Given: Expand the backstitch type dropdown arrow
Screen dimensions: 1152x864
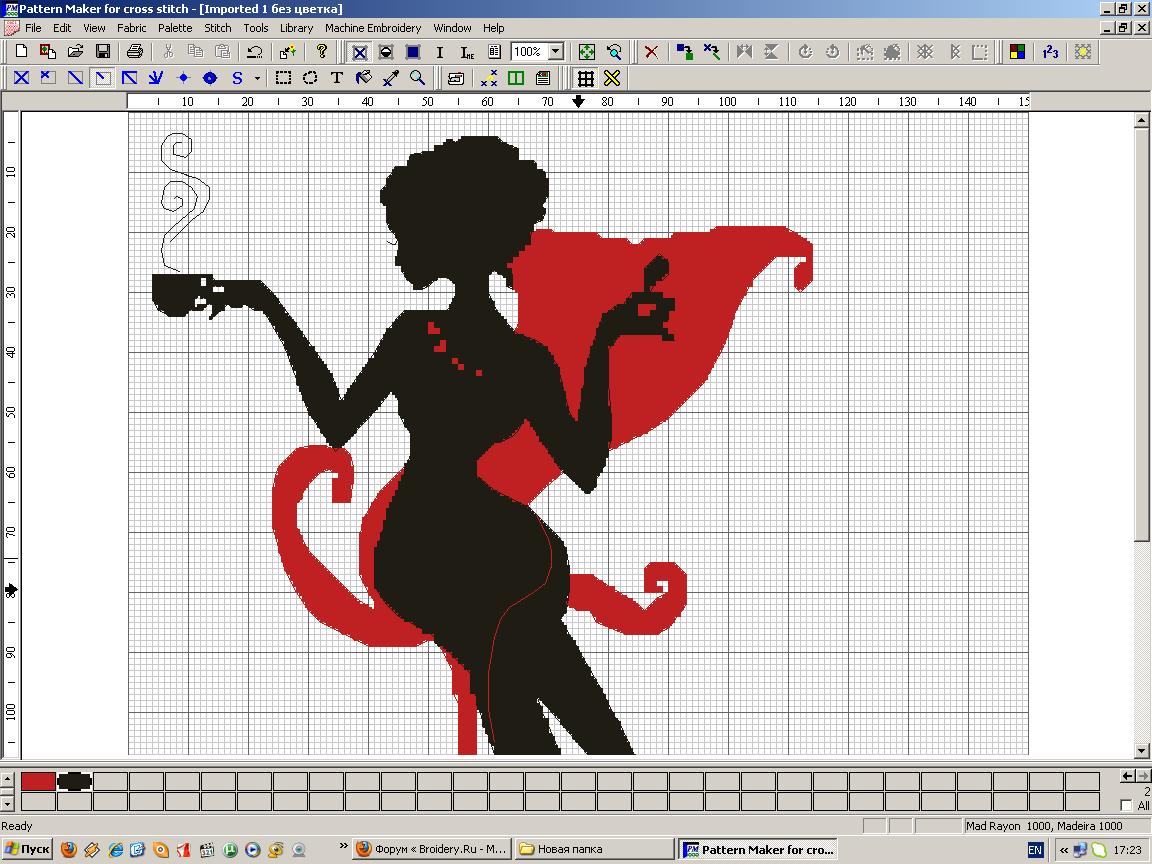Looking at the screenshot, I should point(257,78).
